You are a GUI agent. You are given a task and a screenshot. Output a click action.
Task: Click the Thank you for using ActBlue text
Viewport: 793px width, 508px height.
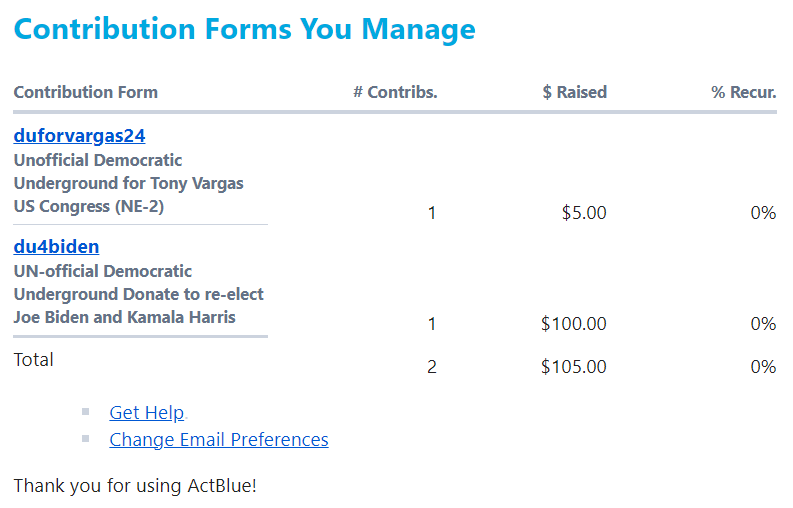tap(135, 486)
